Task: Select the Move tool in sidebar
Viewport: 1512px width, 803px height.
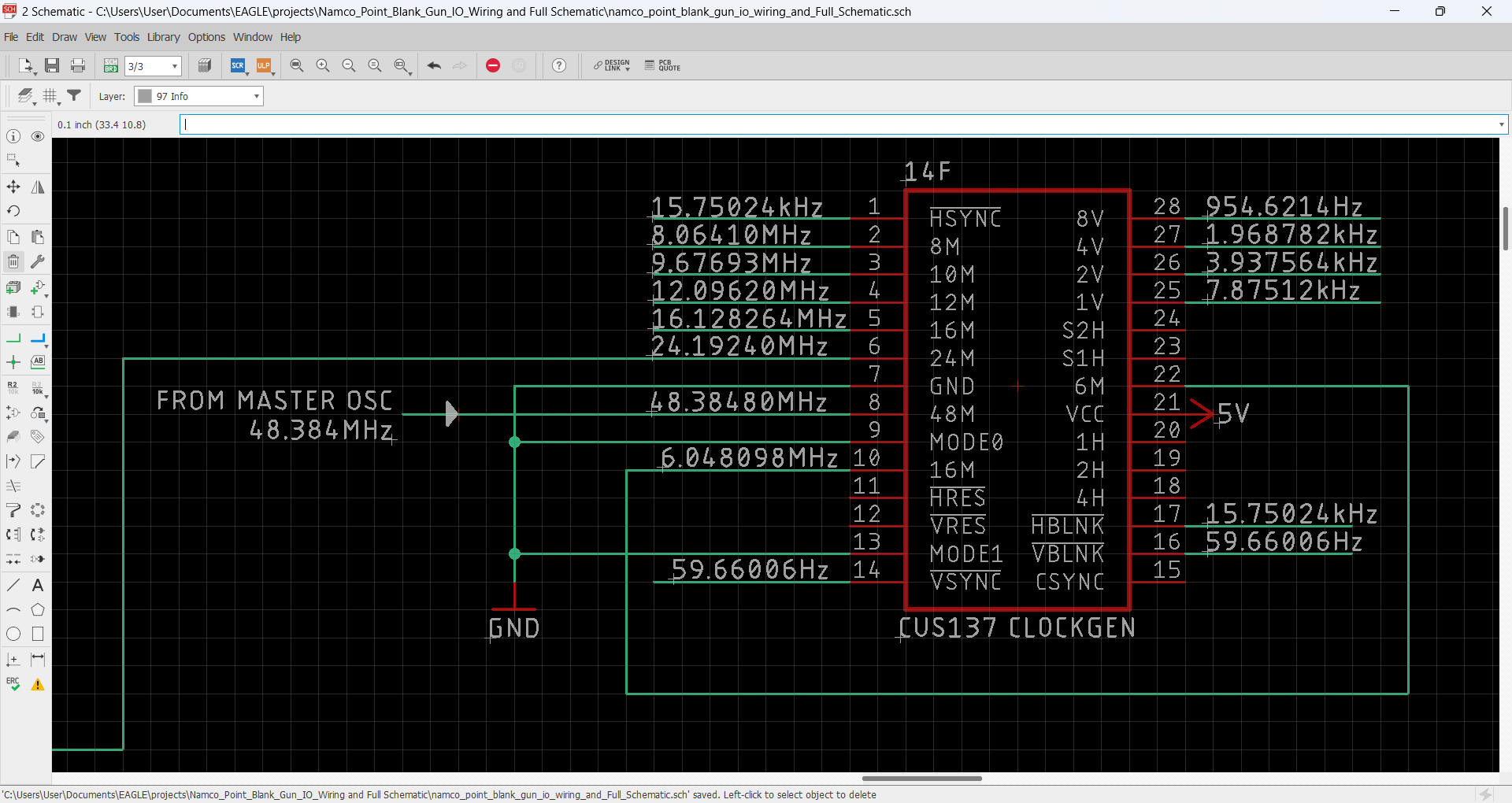Action: [13, 187]
